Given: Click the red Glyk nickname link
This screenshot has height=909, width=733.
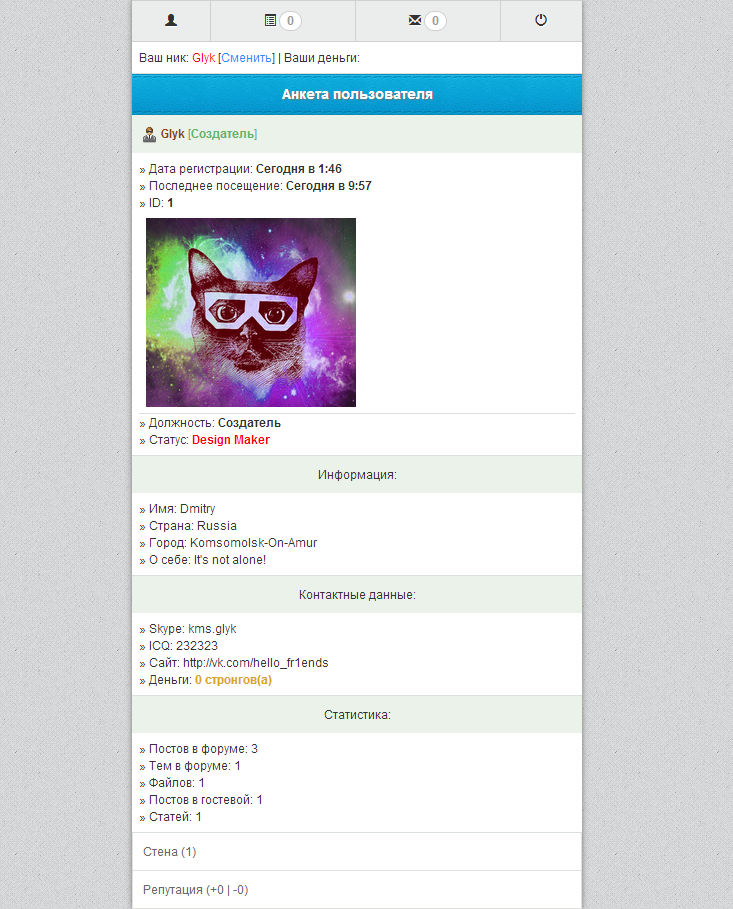Looking at the screenshot, I should tap(204, 58).
